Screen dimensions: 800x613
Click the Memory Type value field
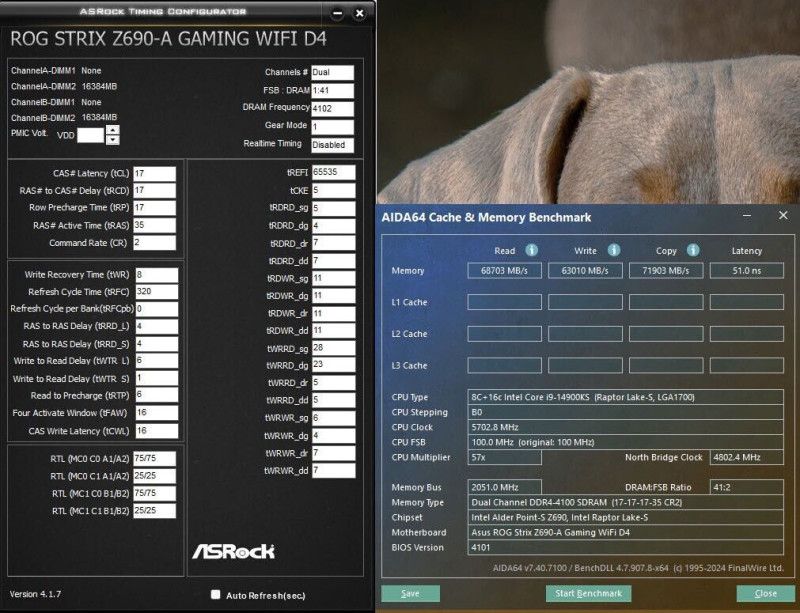(626, 502)
